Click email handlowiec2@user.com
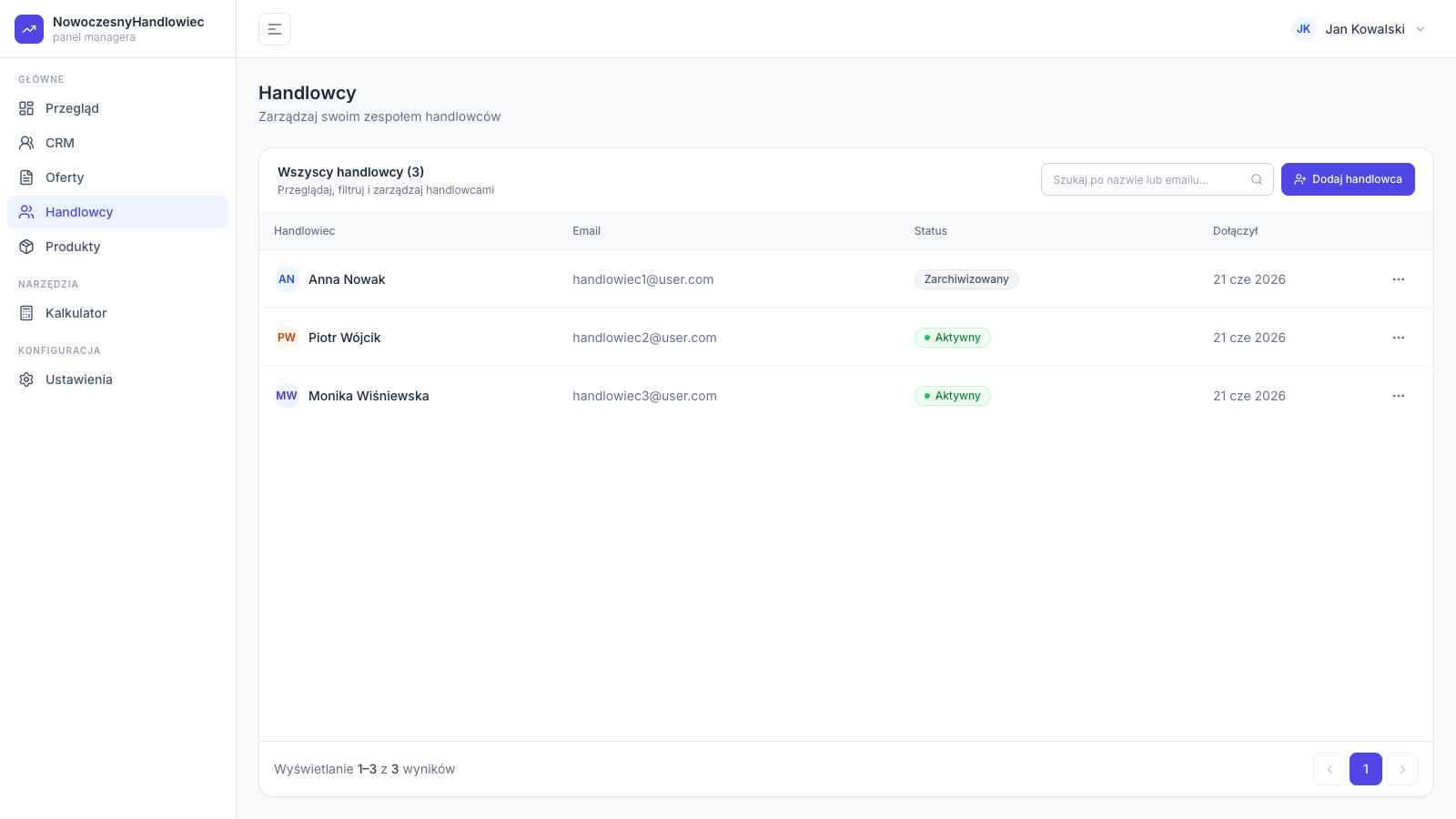The image size is (1456, 819). tap(644, 338)
